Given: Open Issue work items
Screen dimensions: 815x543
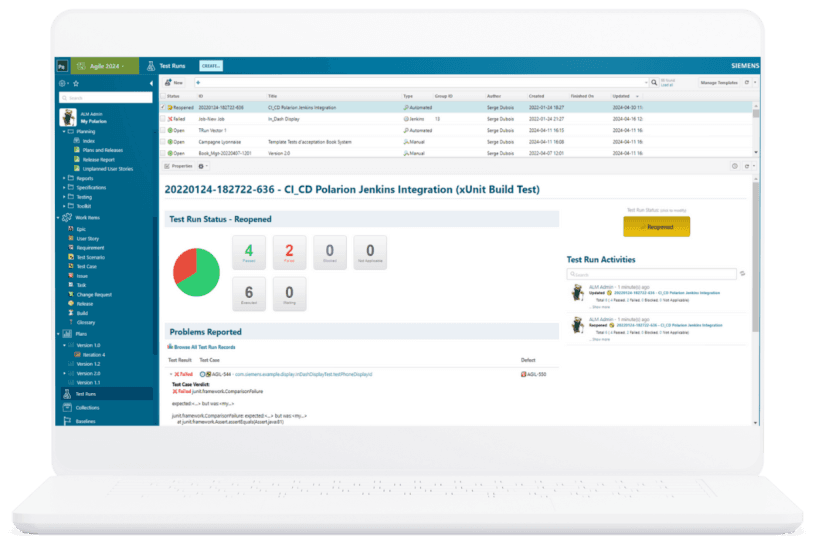Looking at the screenshot, I should 78,276.
